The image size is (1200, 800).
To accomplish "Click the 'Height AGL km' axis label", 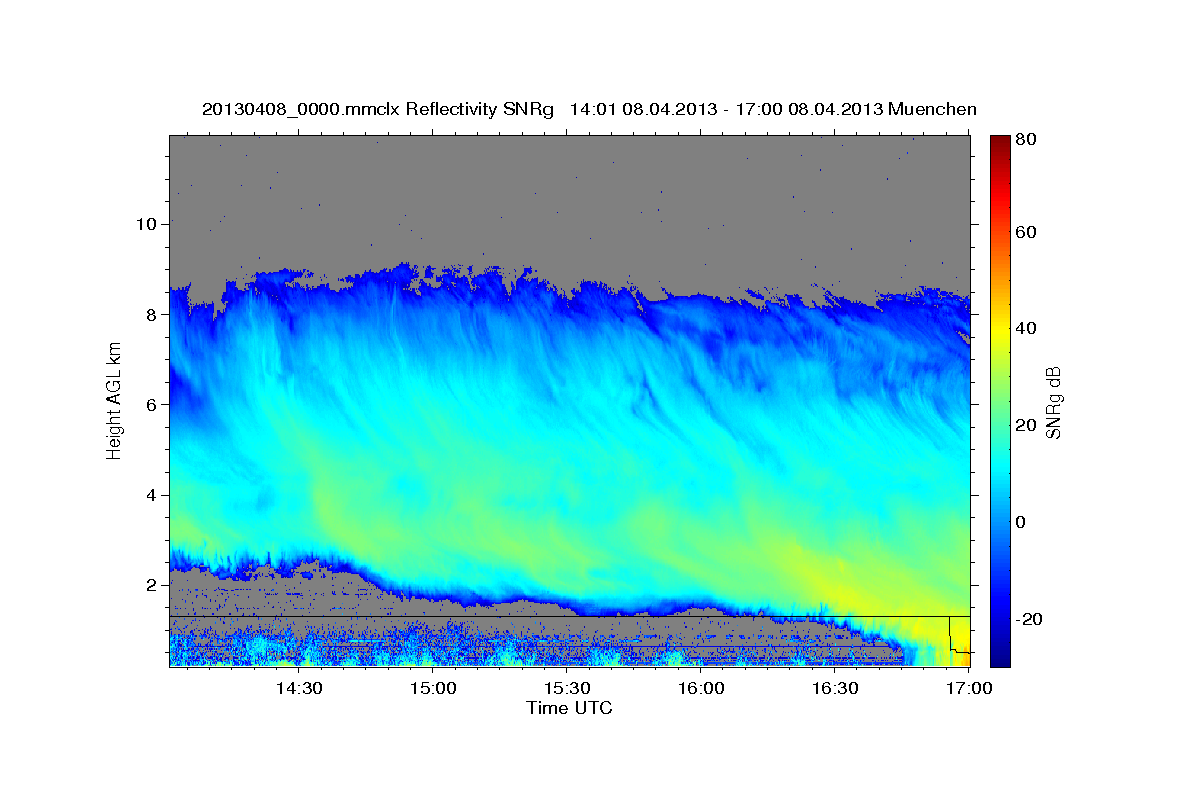I will click(x=115, y=400).
